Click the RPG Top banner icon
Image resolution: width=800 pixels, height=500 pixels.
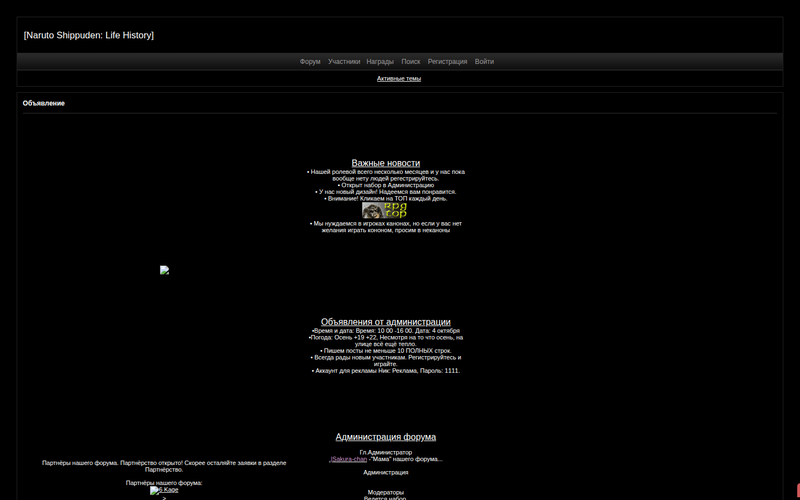tap(385, 211)
